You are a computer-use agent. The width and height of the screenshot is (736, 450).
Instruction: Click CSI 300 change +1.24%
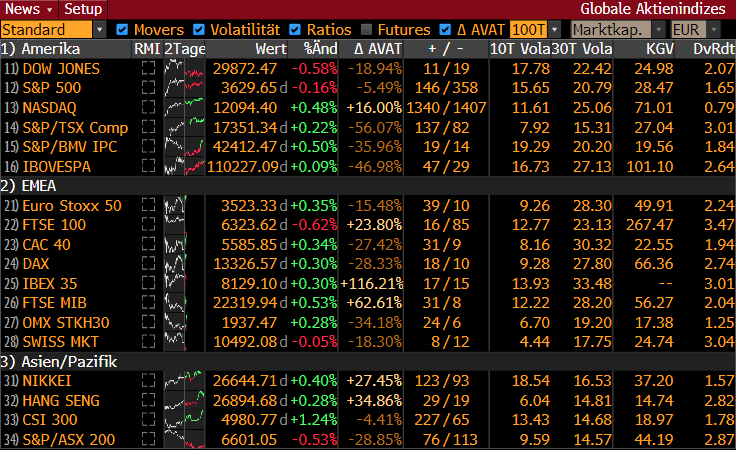pyautogui.click(x=314, y=420)
